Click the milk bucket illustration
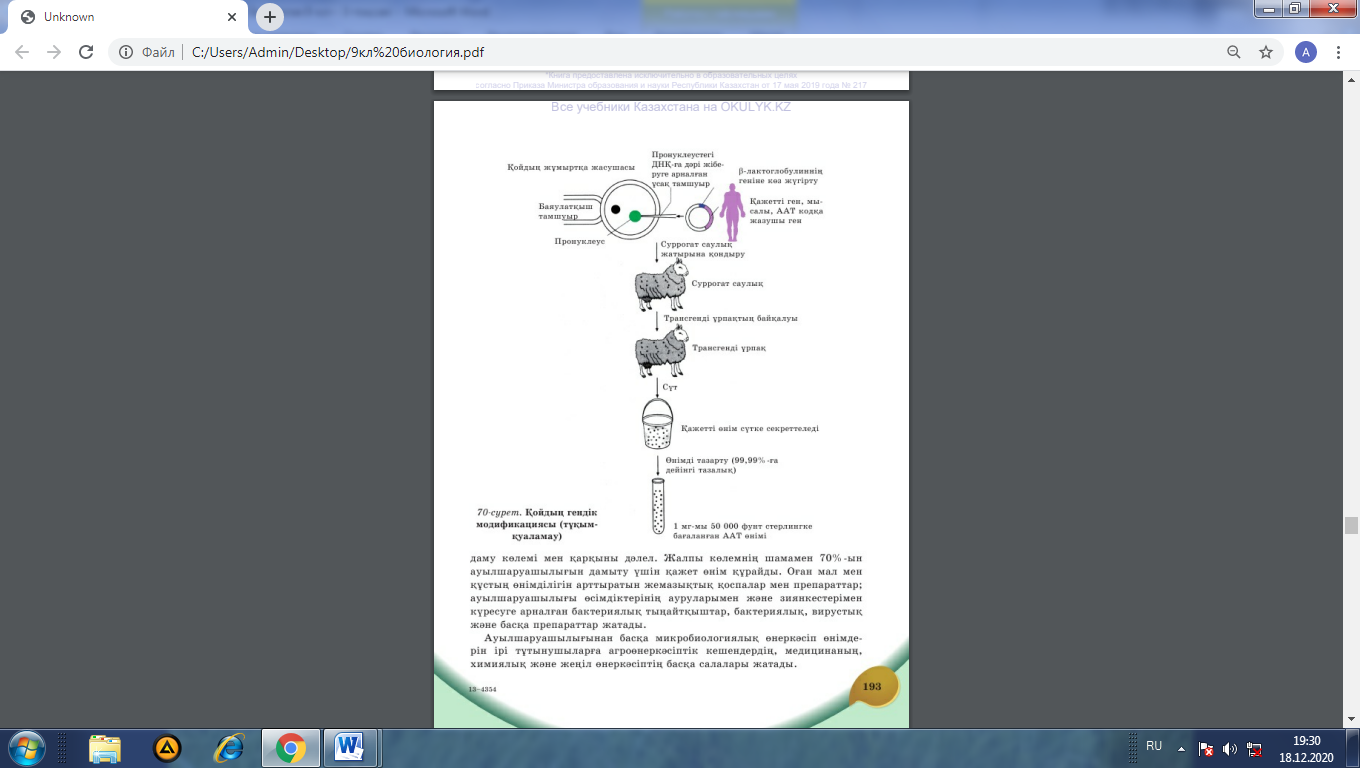Viewport: 1360px width, 768px height. (659, 425)
